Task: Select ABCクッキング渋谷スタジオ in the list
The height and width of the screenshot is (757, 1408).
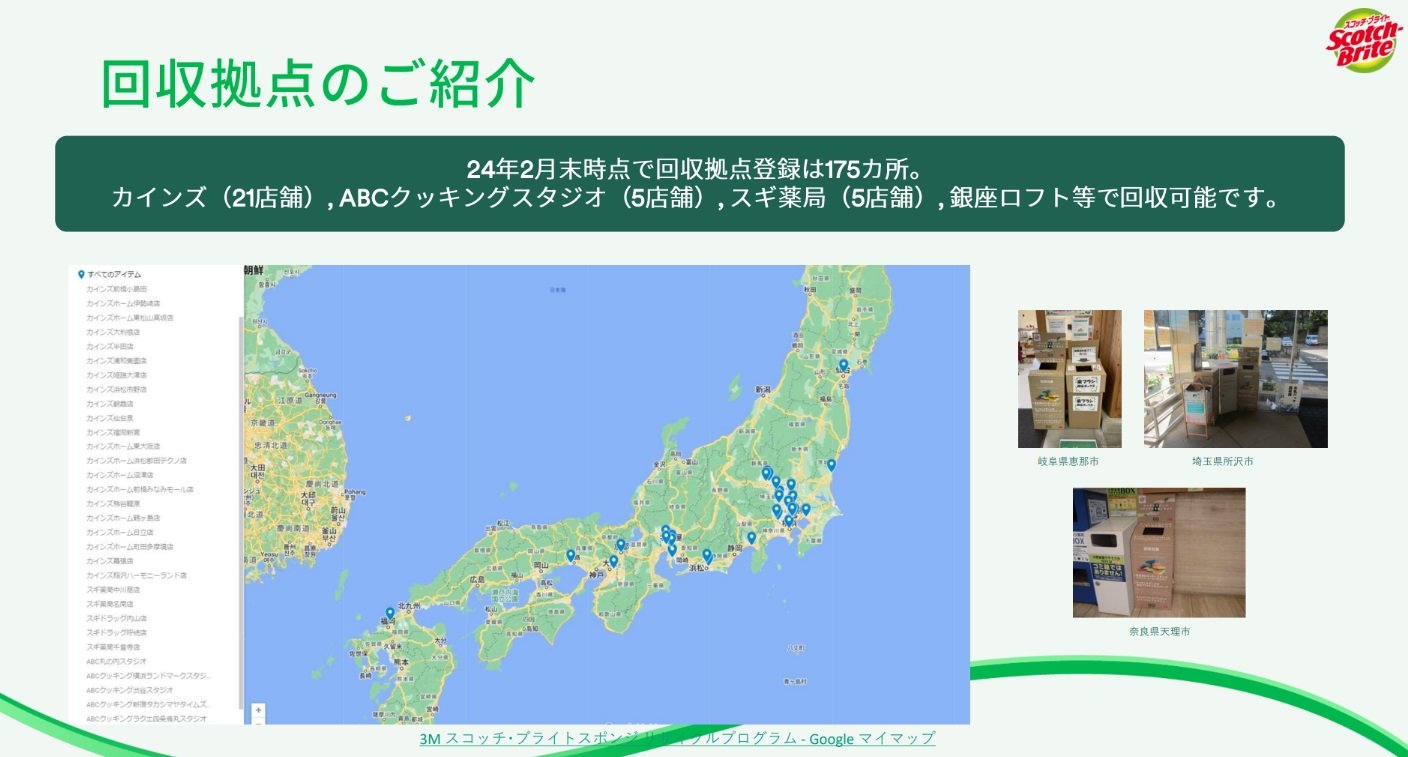Action: tap(130, 690)
